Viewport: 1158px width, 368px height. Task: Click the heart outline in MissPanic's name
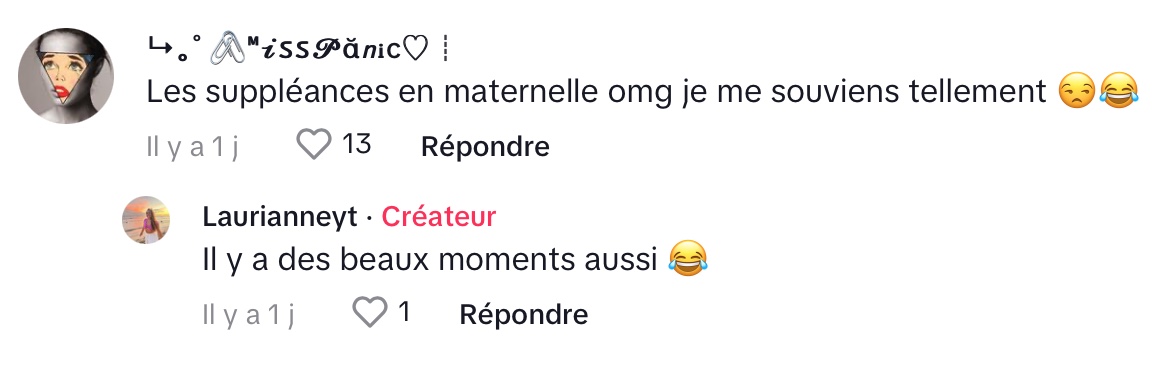[417, 50]
